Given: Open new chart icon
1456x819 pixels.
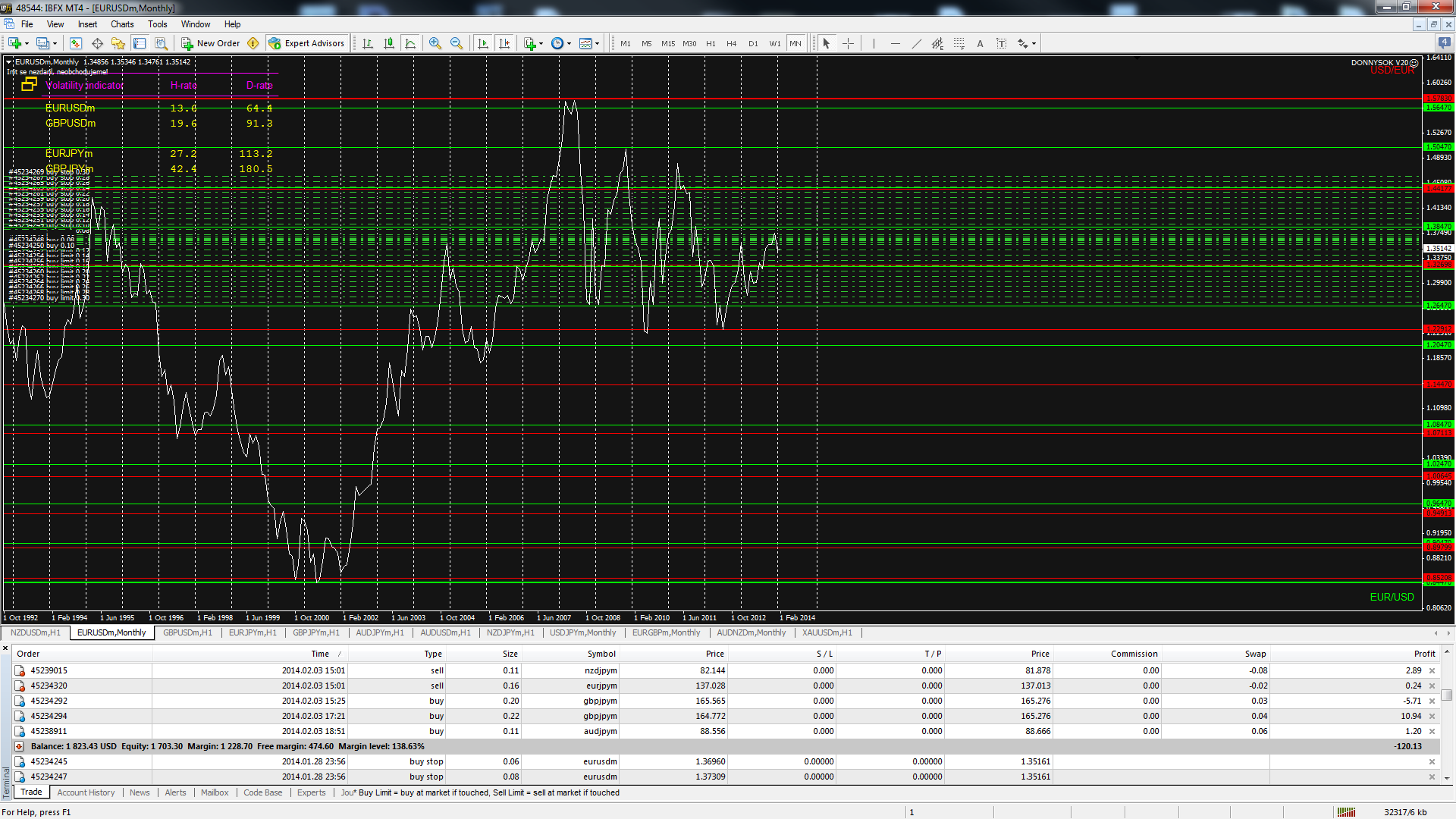Looking at the screenshot, I should (x=14, y=43).
